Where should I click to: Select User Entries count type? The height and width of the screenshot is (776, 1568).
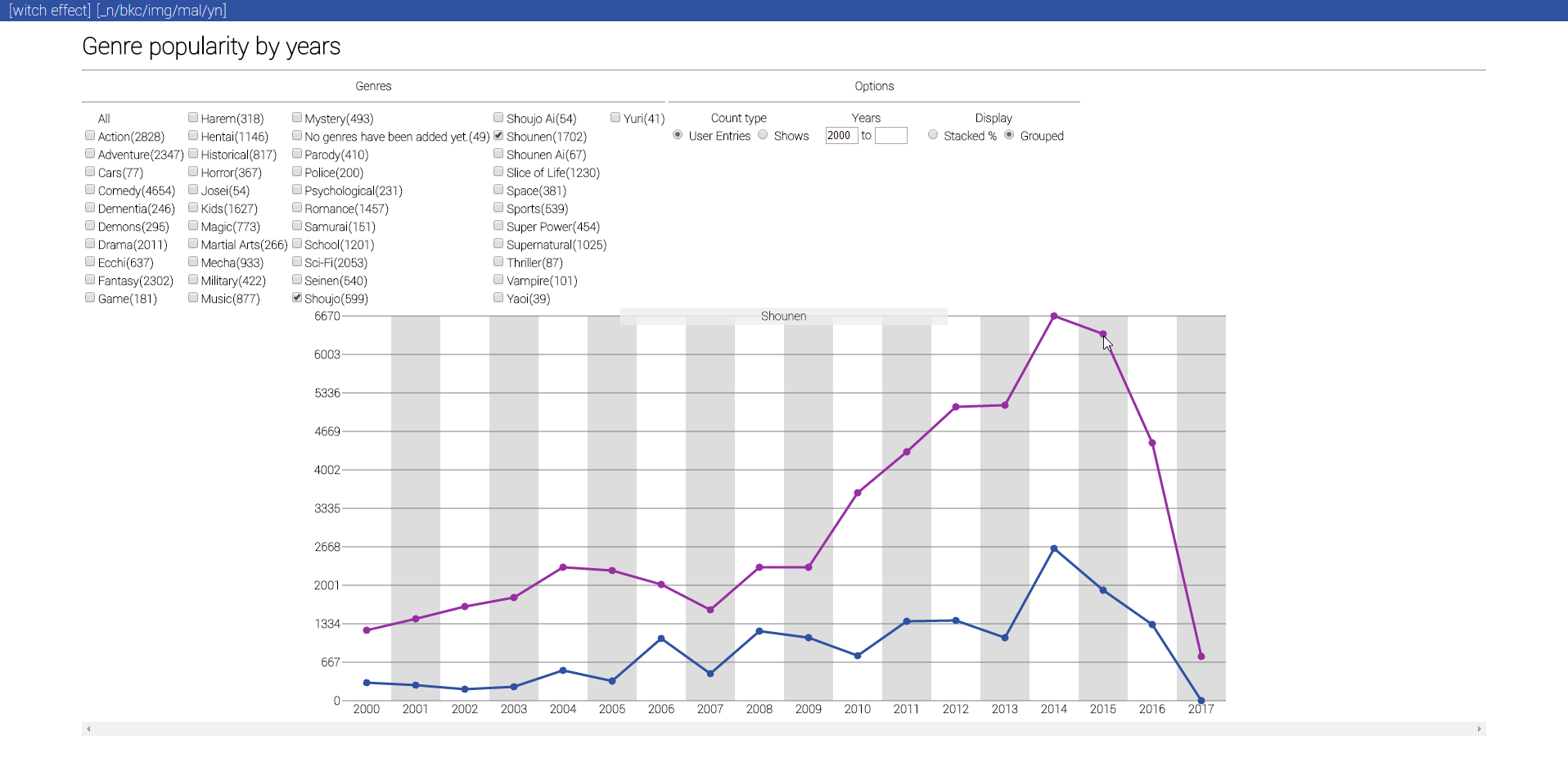(678, 135)
